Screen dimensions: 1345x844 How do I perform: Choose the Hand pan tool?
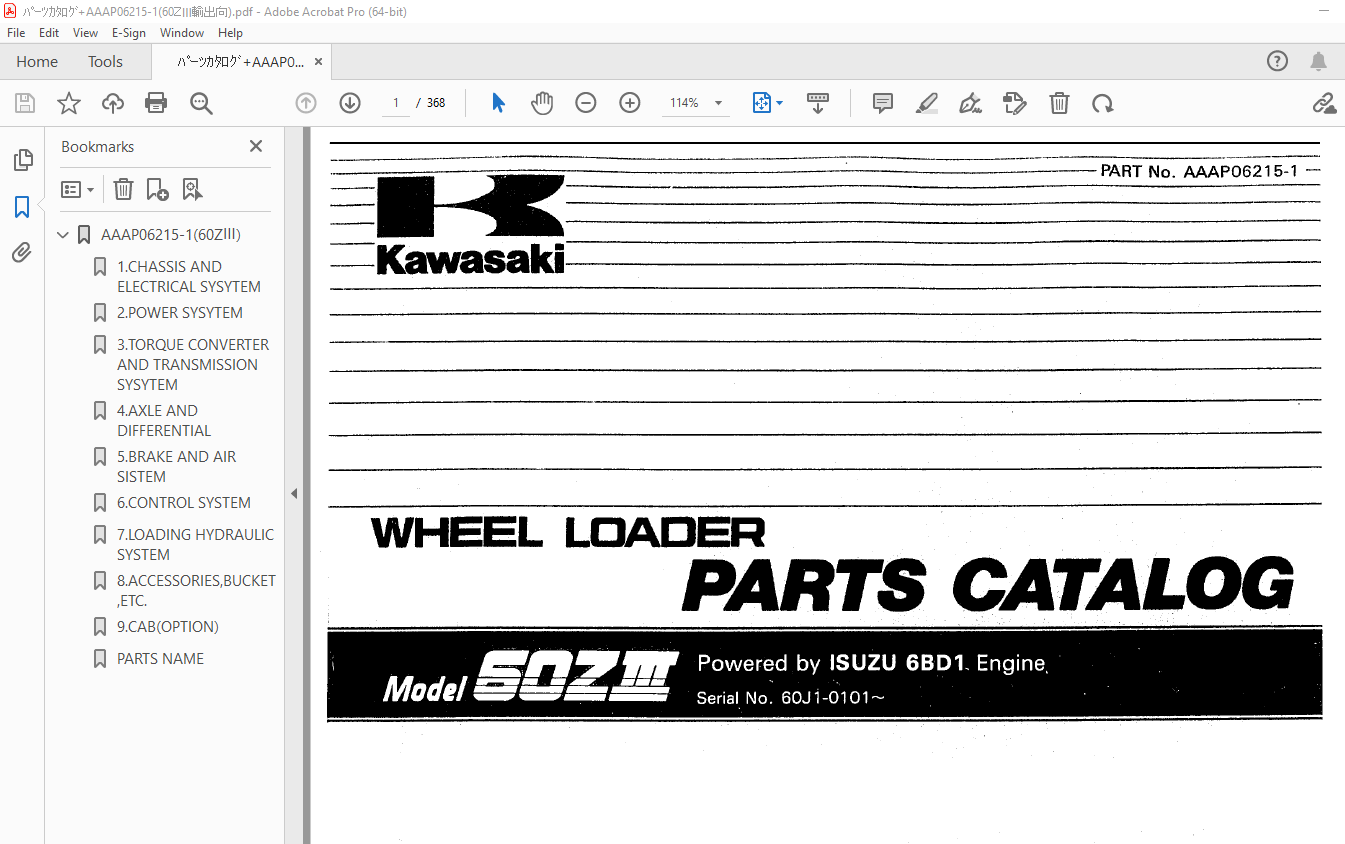[x=542, y=103]
